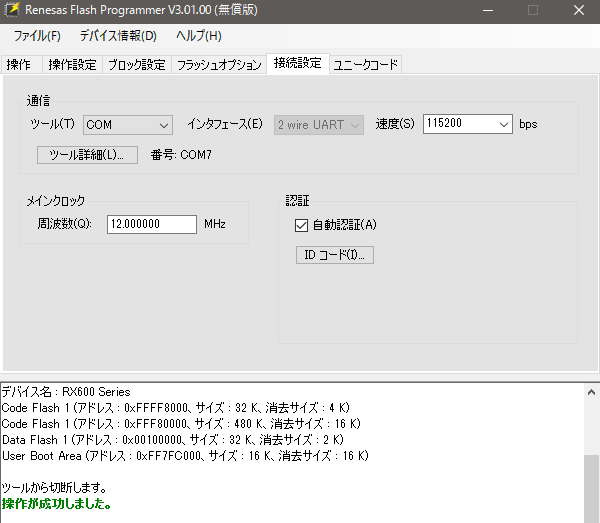The image size is (600, 523).
Task: Click the ツールから切断します。 log line
Action: tap(54, 488)
